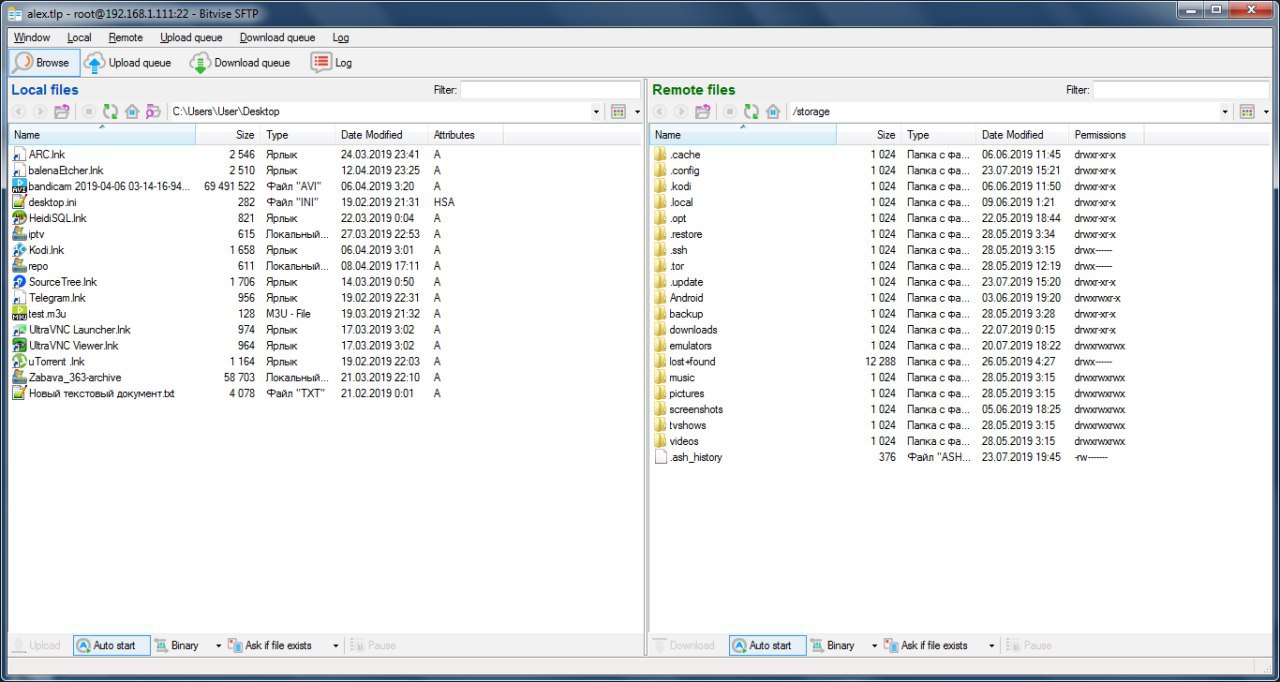Go up one folder in Local files

coord(62,112)
